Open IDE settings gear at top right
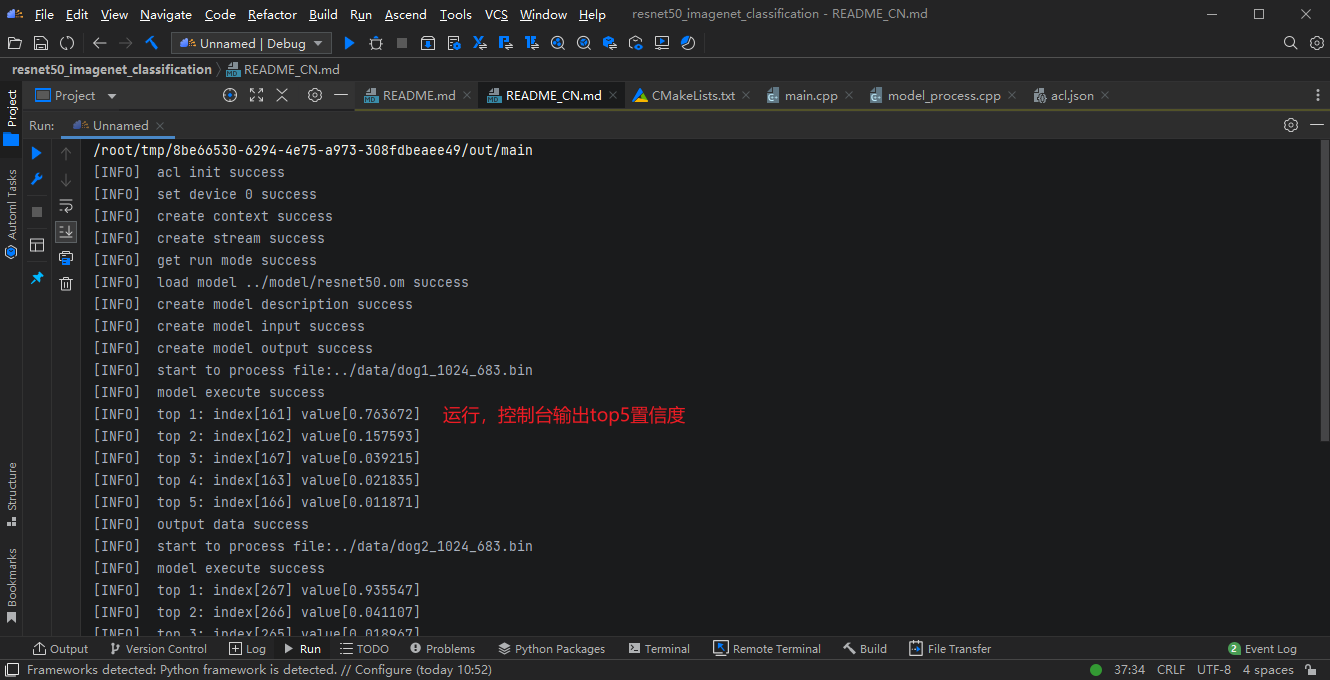The image size is (1330, 680). pos(1317,43)
